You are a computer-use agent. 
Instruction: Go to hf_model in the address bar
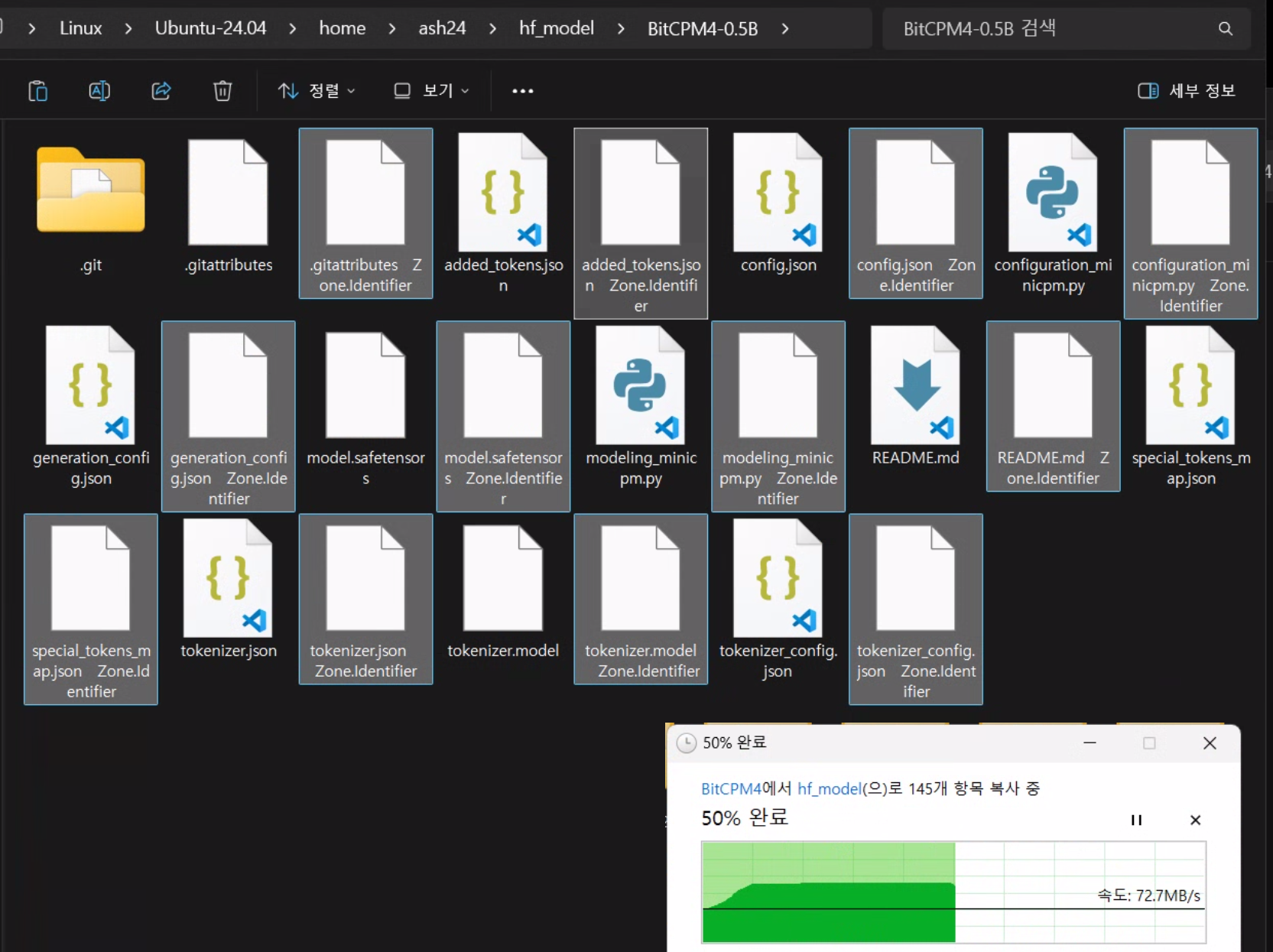pos(557,28)
